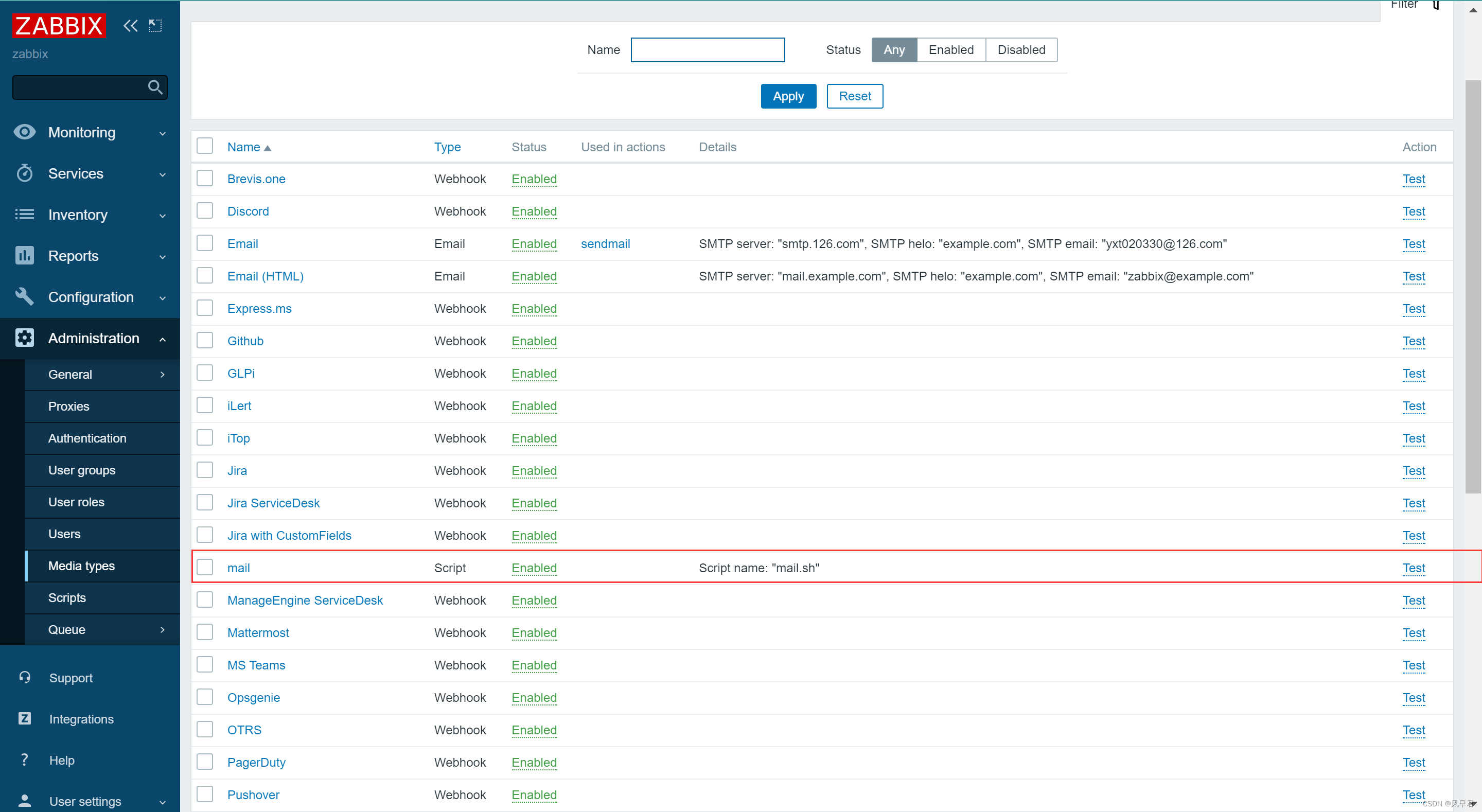The image size is (1482, 812).
Task: Click the Reports bar chart icon
Action: (24, 256)
